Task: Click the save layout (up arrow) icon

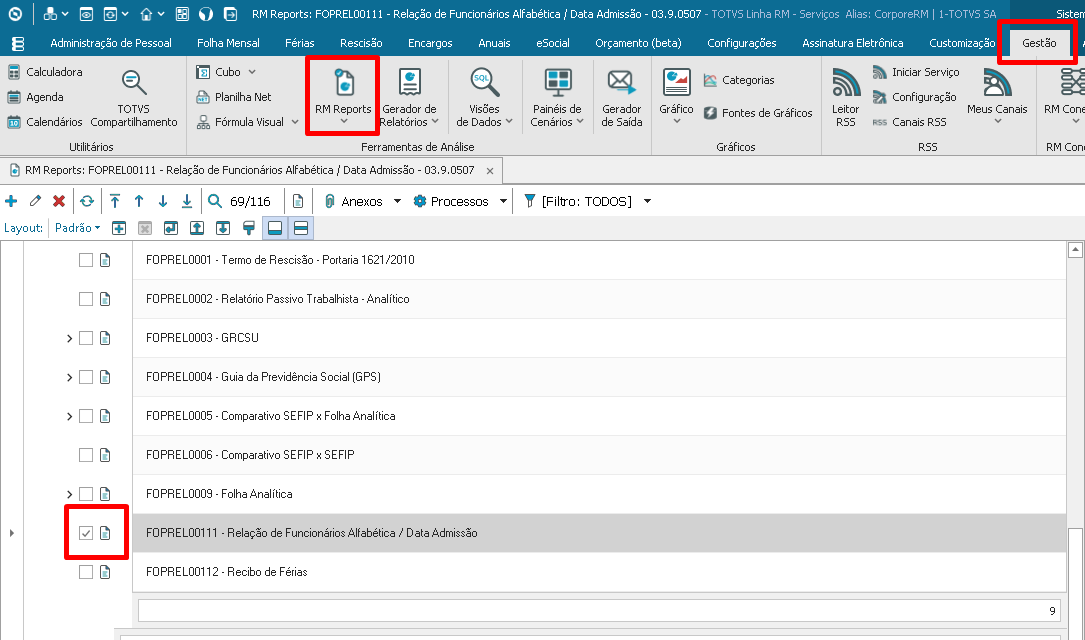Action: coord(197,228)
